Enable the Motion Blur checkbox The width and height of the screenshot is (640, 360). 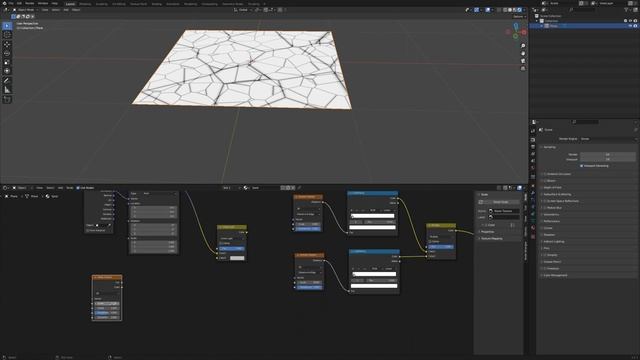545,208
